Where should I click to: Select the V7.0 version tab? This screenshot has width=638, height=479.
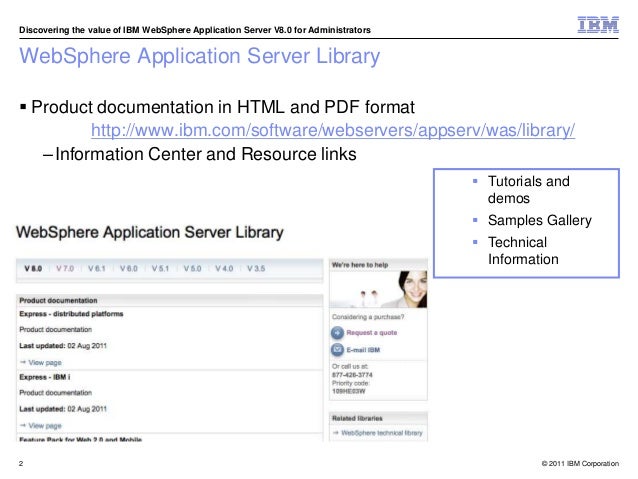tap(65, 269)
